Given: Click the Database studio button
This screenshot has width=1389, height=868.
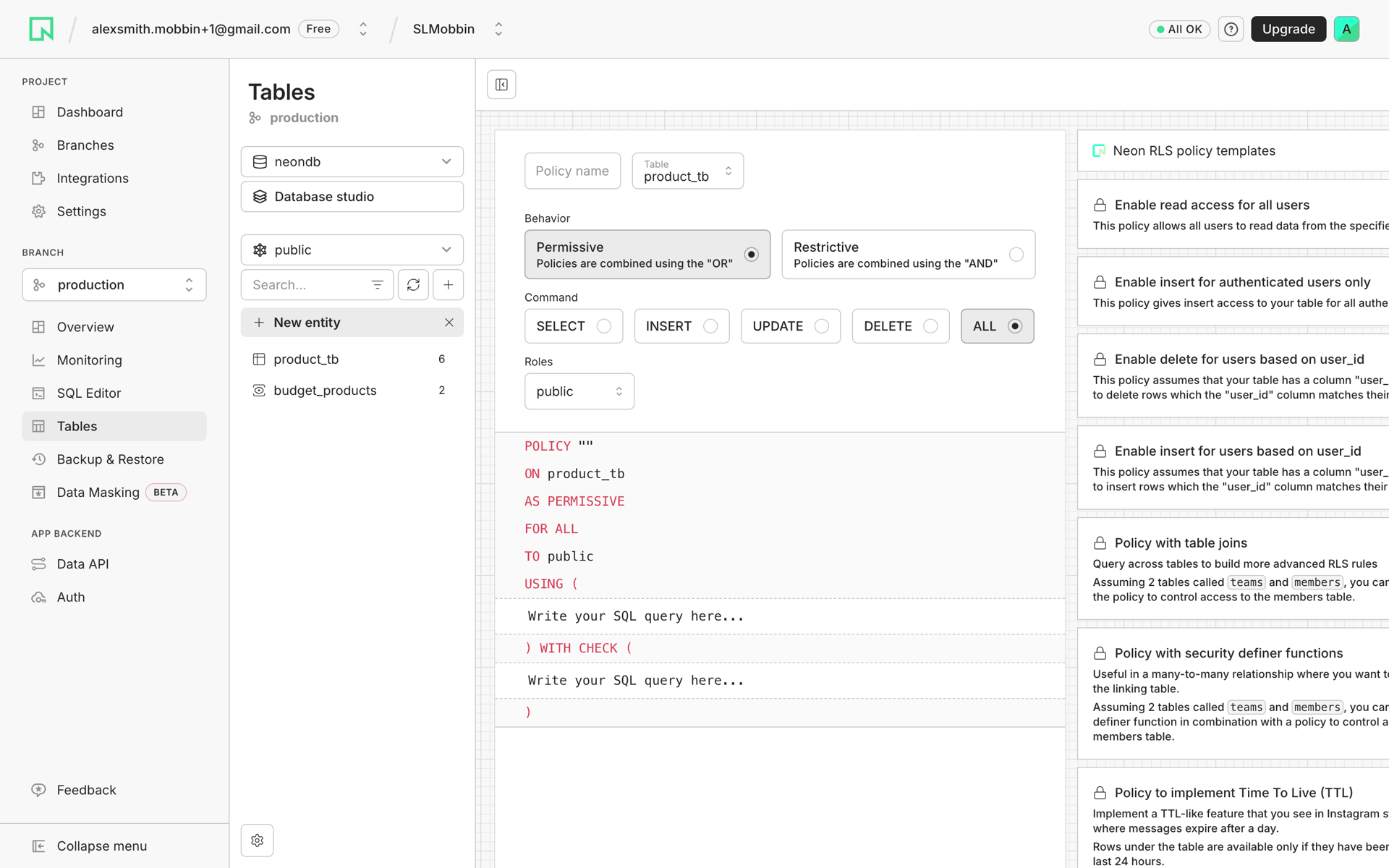Looking at the screenshot, I should (352, 197).
